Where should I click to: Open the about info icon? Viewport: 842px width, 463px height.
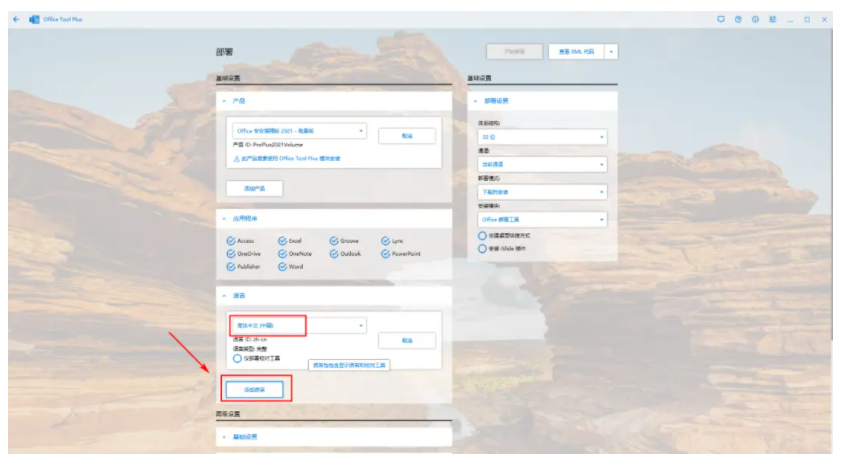pos(755,19)
